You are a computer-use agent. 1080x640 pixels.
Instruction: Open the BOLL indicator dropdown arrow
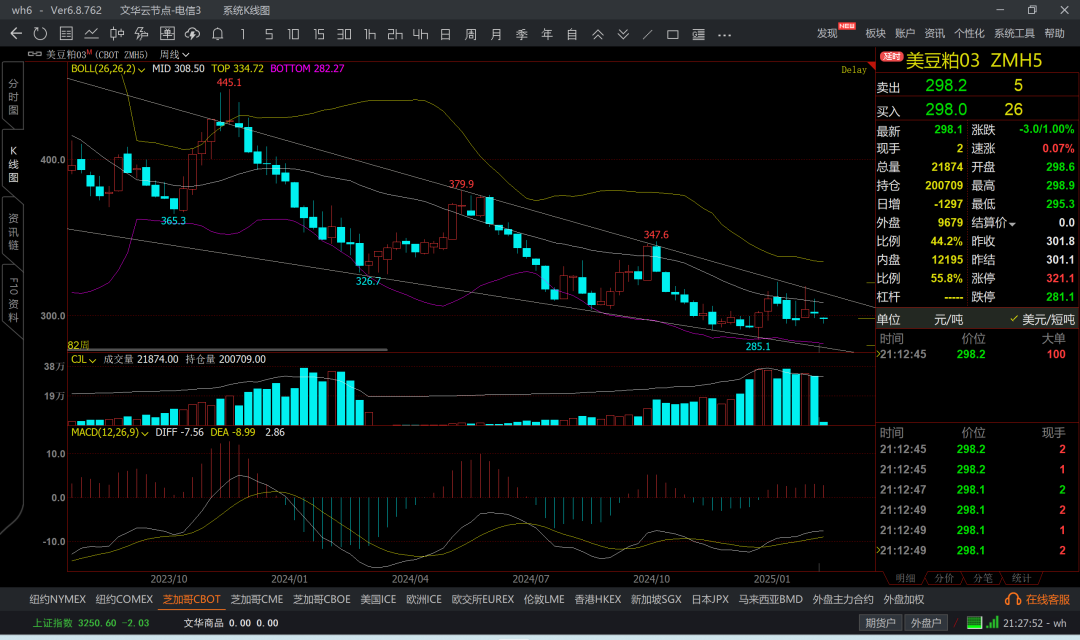click(142, 69)
